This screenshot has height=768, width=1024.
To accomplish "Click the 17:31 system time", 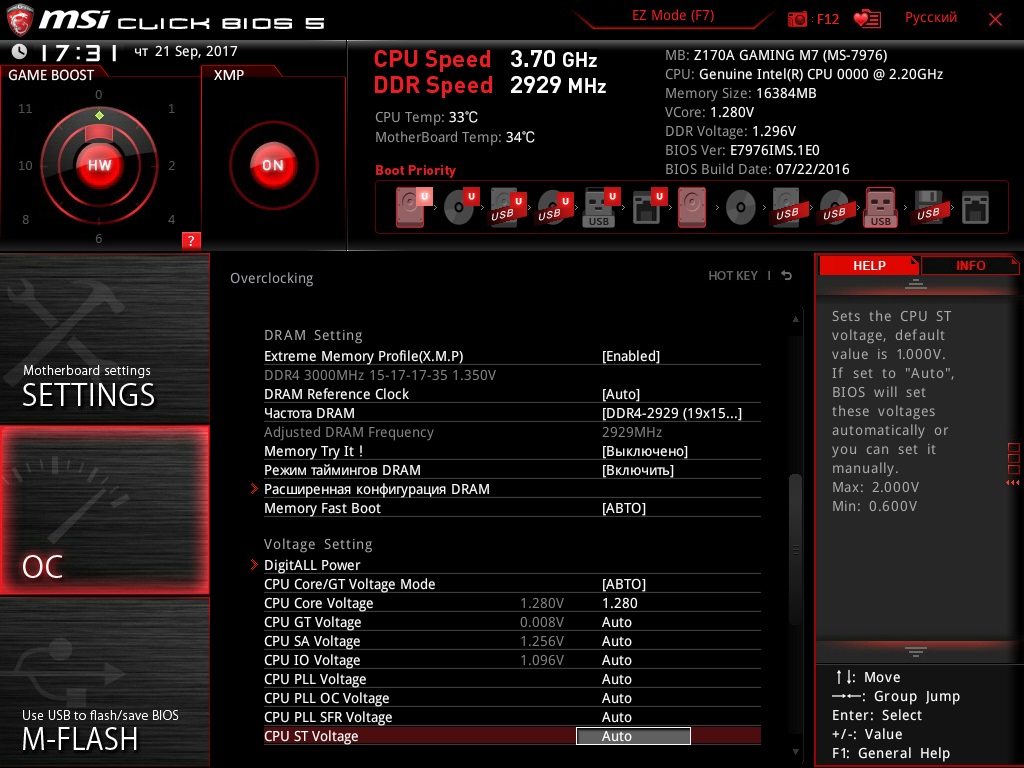I will [x=79, y=52].
